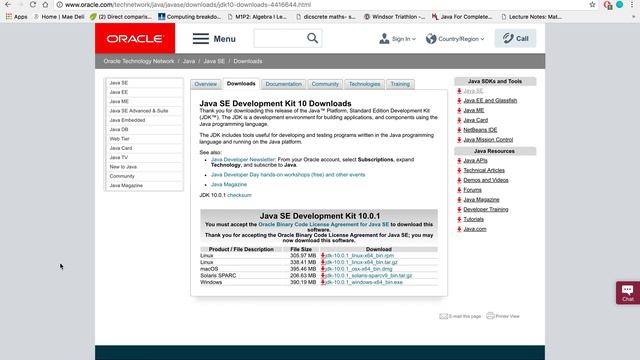Open Oracle Binary Code License Agreement link
640x360 pixels.
(x=324, y=224)
